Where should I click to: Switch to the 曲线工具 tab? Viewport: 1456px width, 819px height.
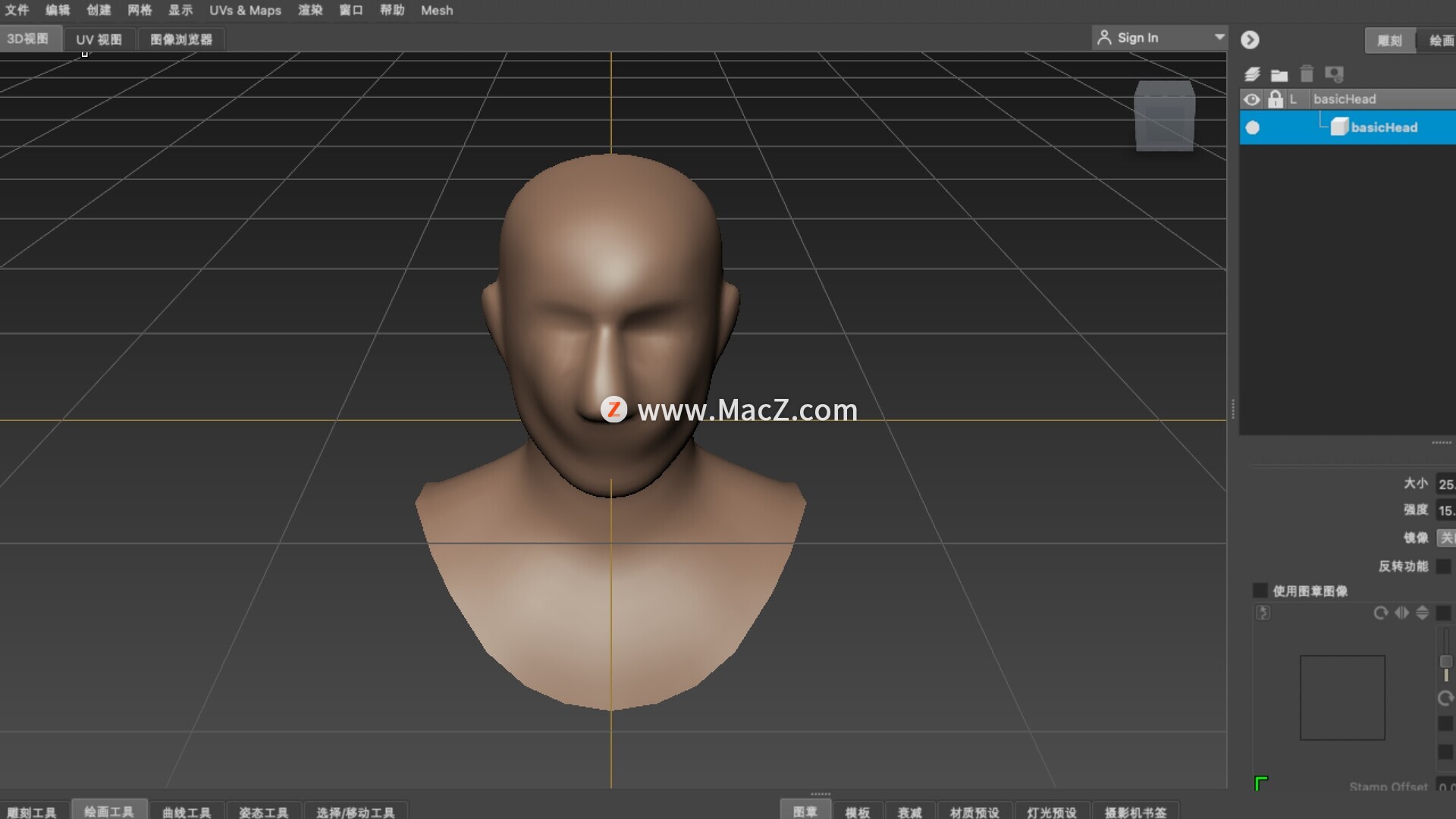tap(187, 811)
